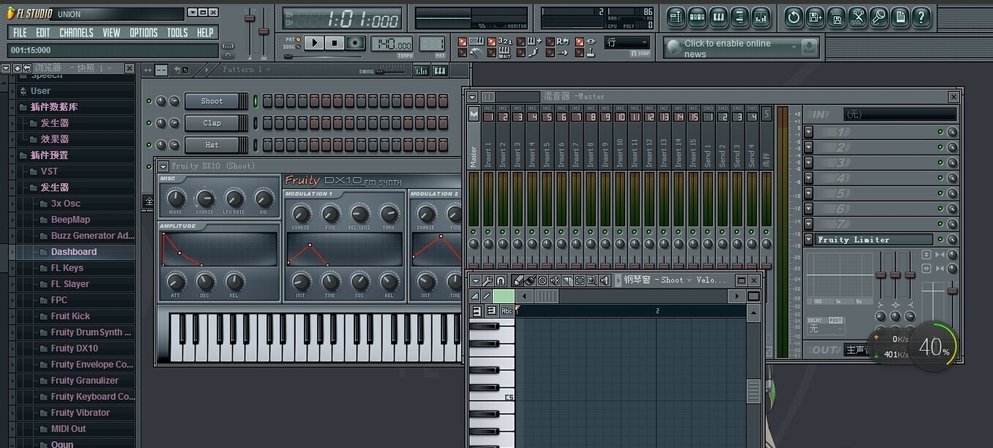This screenshot has width=993, height=448.
Task: Expand the VST folder in browser
Action: [49, 171]
